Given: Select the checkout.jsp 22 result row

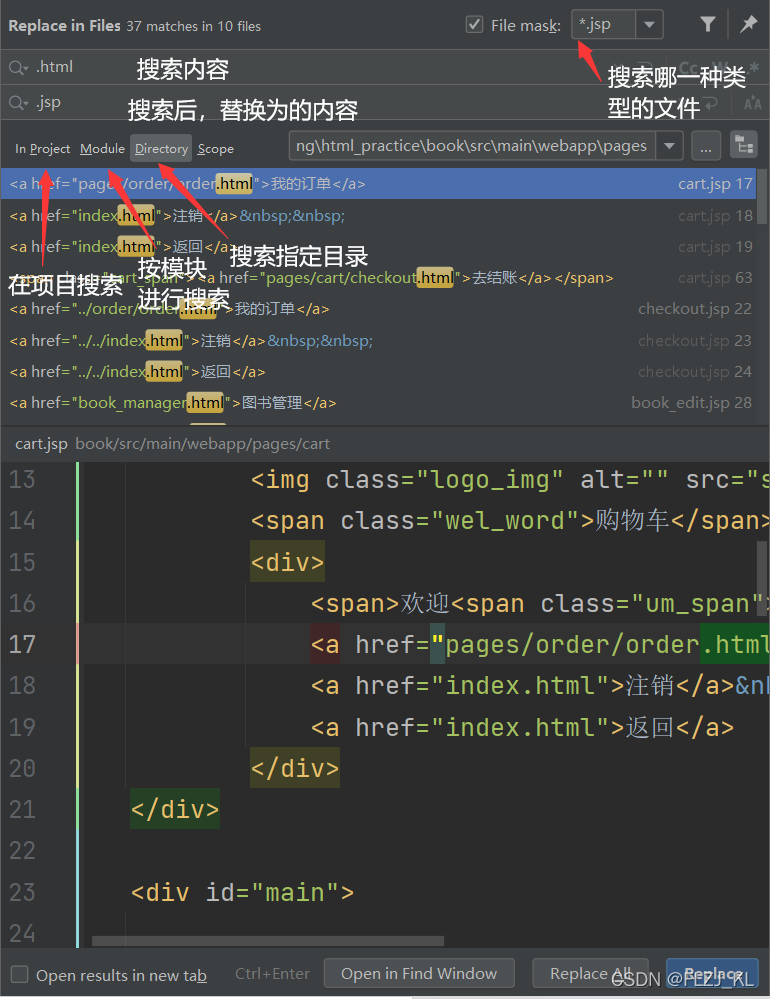Looking at the screenshot, I should [x=378, y=309].
